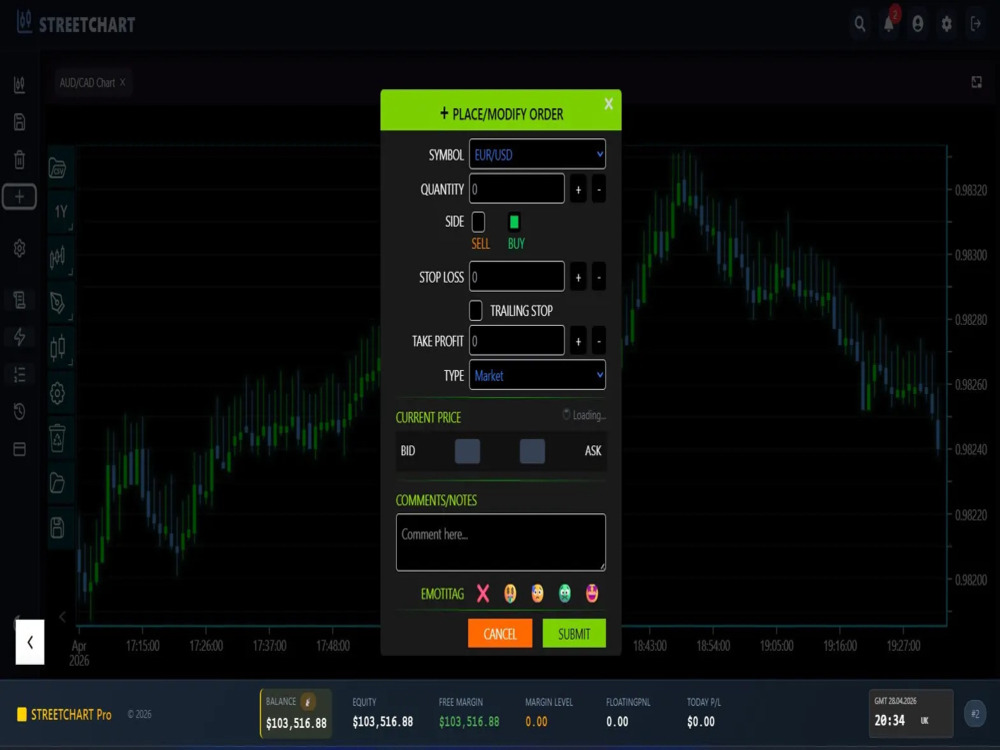Open the Type Market dropdown

[537, 375]
